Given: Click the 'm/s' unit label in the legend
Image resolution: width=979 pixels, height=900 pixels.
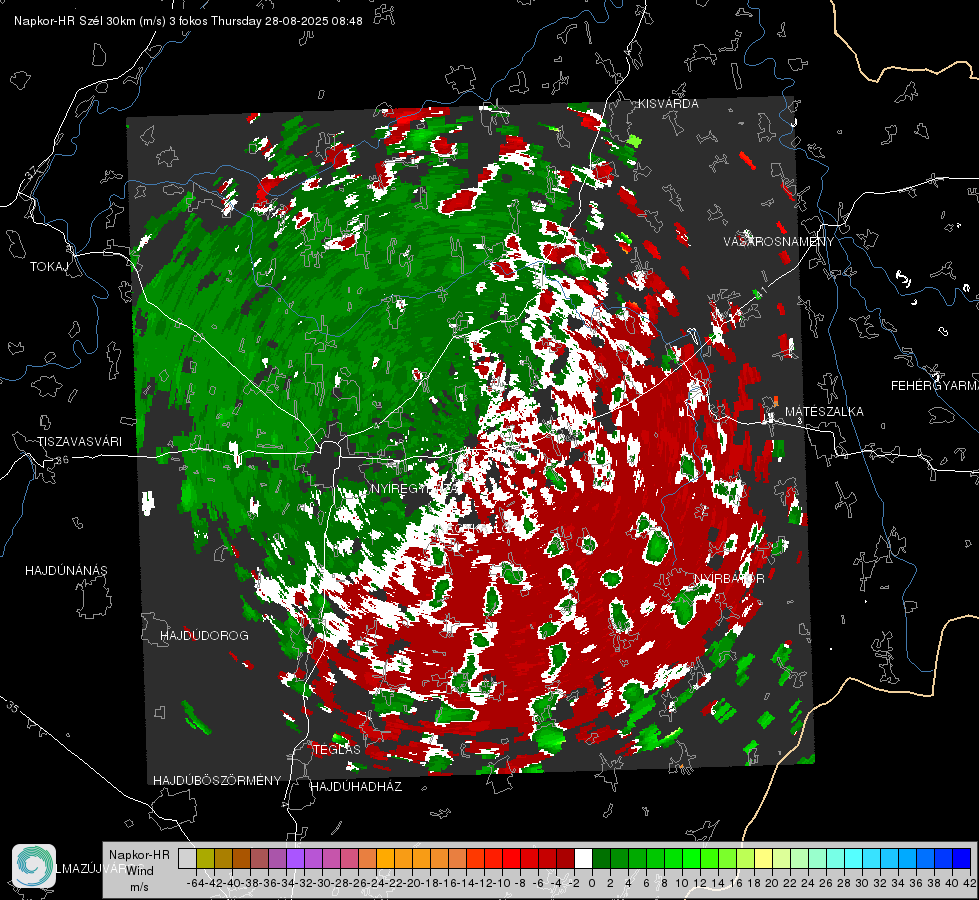Looking at the screenshot, I should (139, 886).
